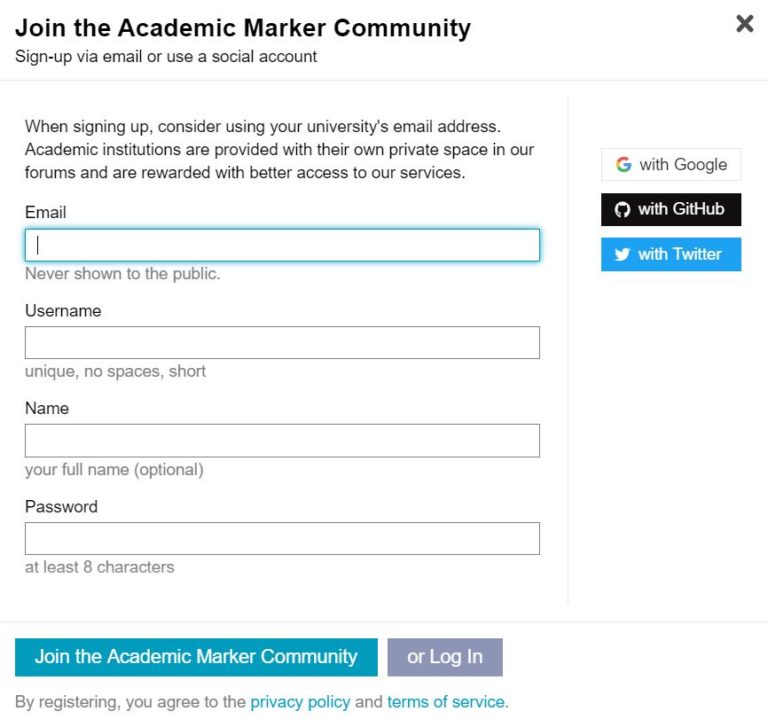Click the Google logo icon
Screen dimensions: 768x719
pos(623,165)
